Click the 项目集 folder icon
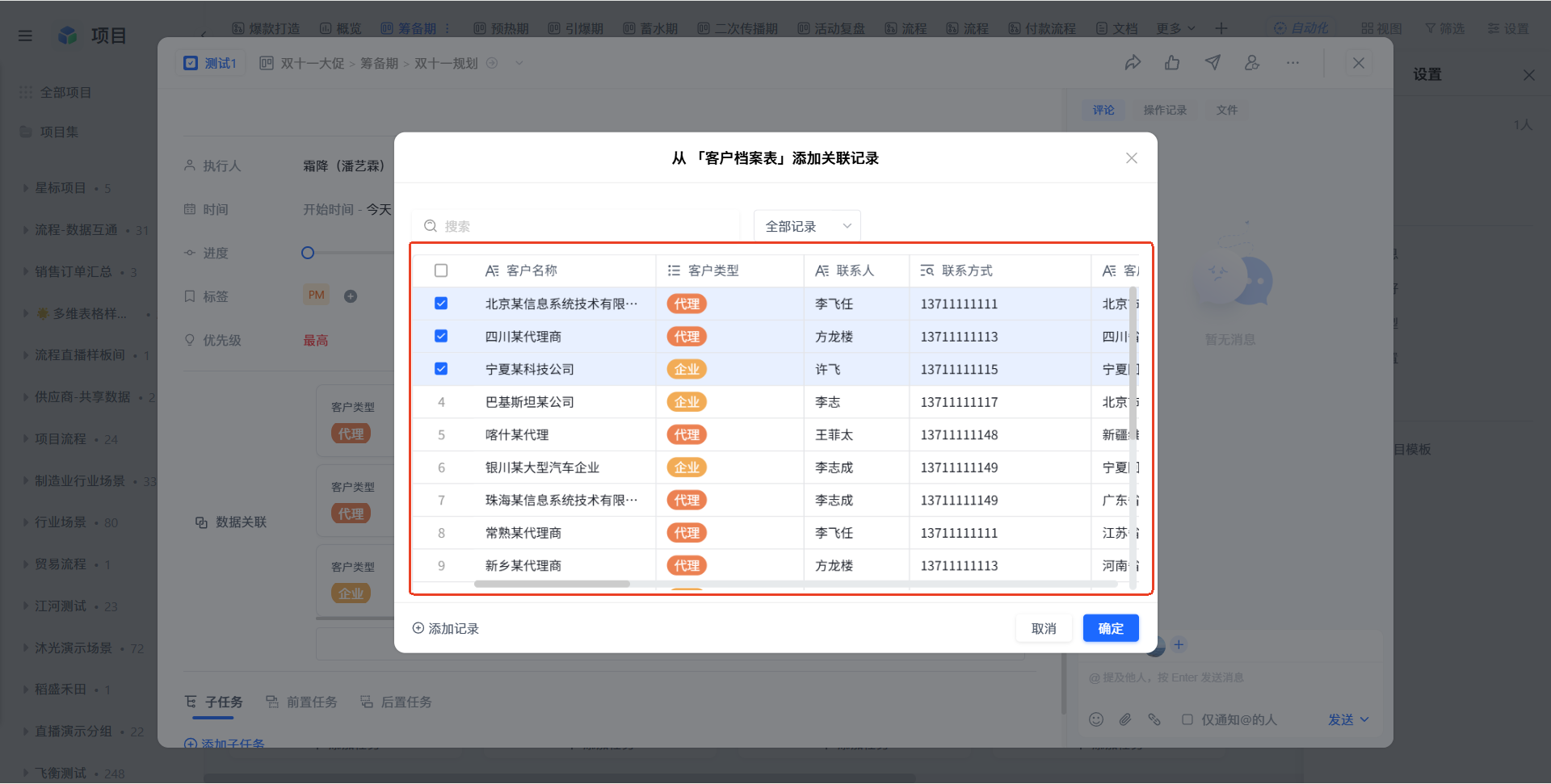This screenshot has width=1551, height=784. click(x=26, y=132)
